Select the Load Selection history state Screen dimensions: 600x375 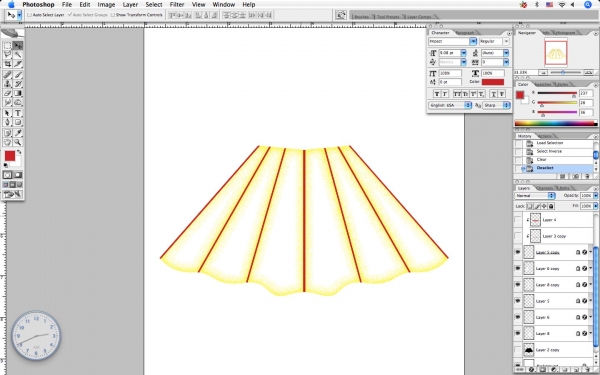[549, 143]
